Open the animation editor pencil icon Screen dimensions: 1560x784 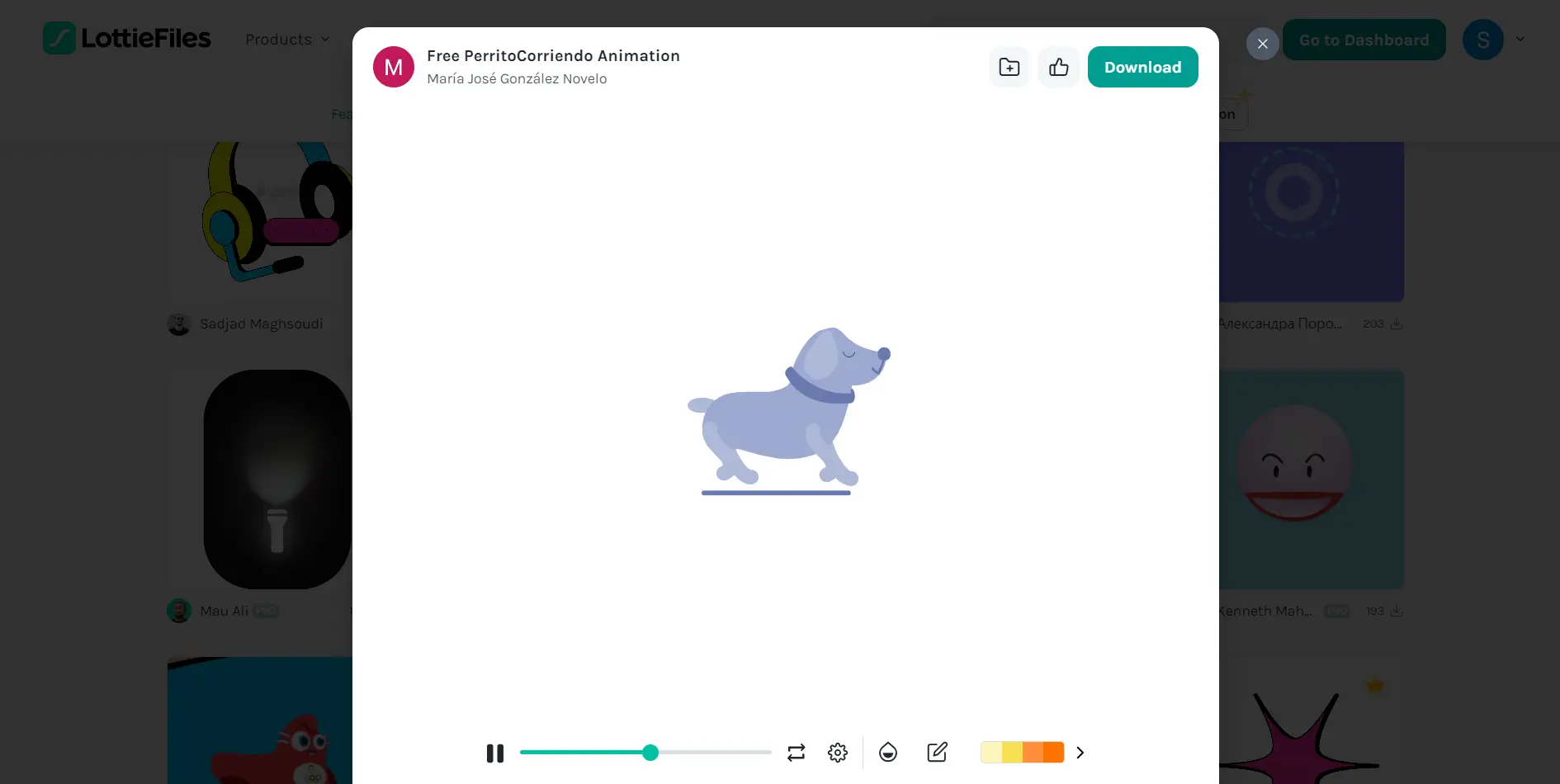938,753
